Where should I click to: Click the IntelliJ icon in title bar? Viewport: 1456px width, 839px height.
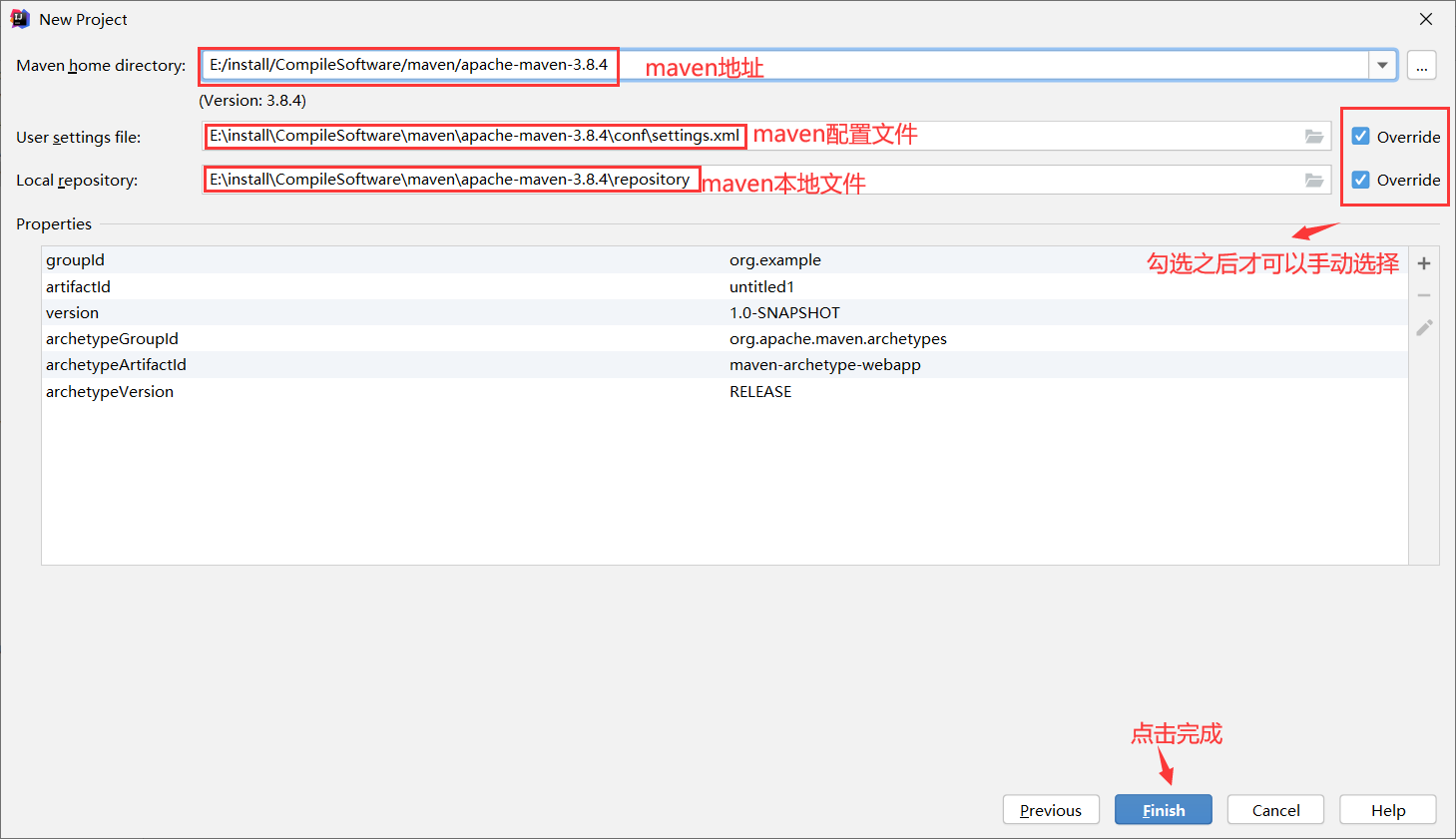[20, 19]
